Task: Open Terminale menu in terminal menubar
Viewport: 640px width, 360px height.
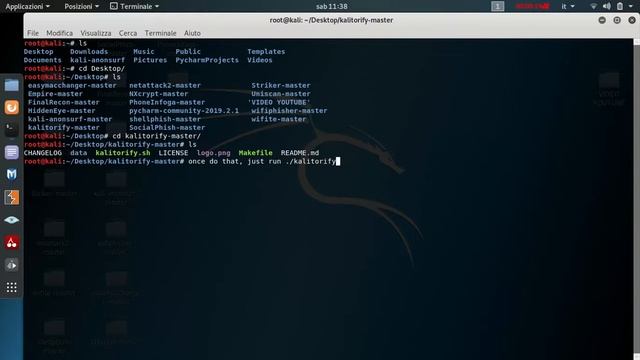Action: click(x=160, y=33)
